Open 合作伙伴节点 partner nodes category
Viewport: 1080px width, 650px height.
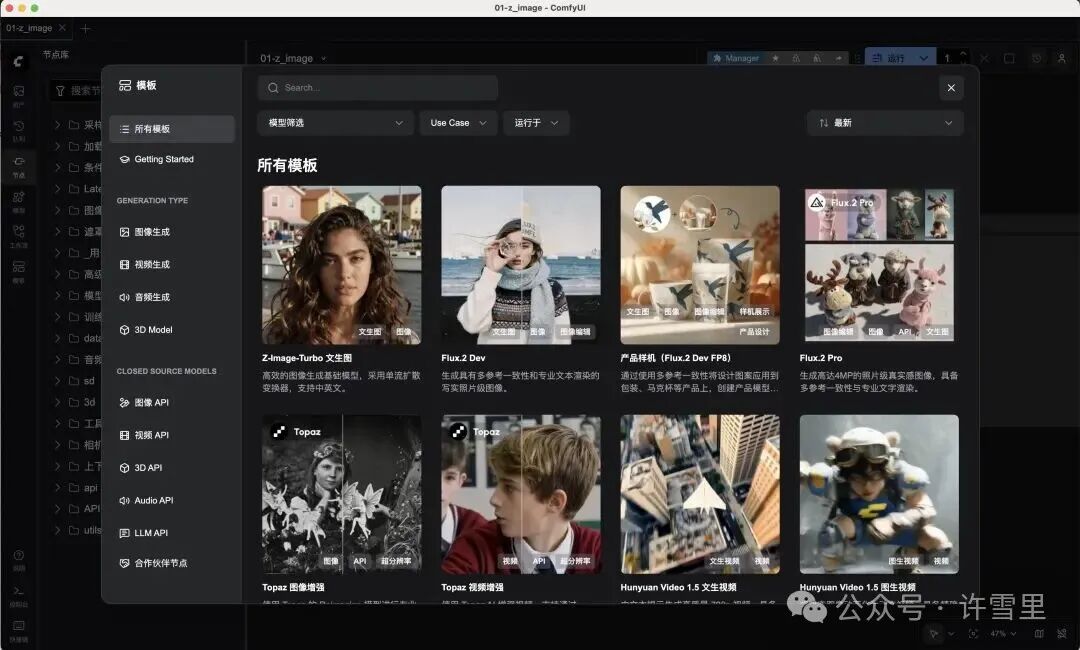(172, 563)
